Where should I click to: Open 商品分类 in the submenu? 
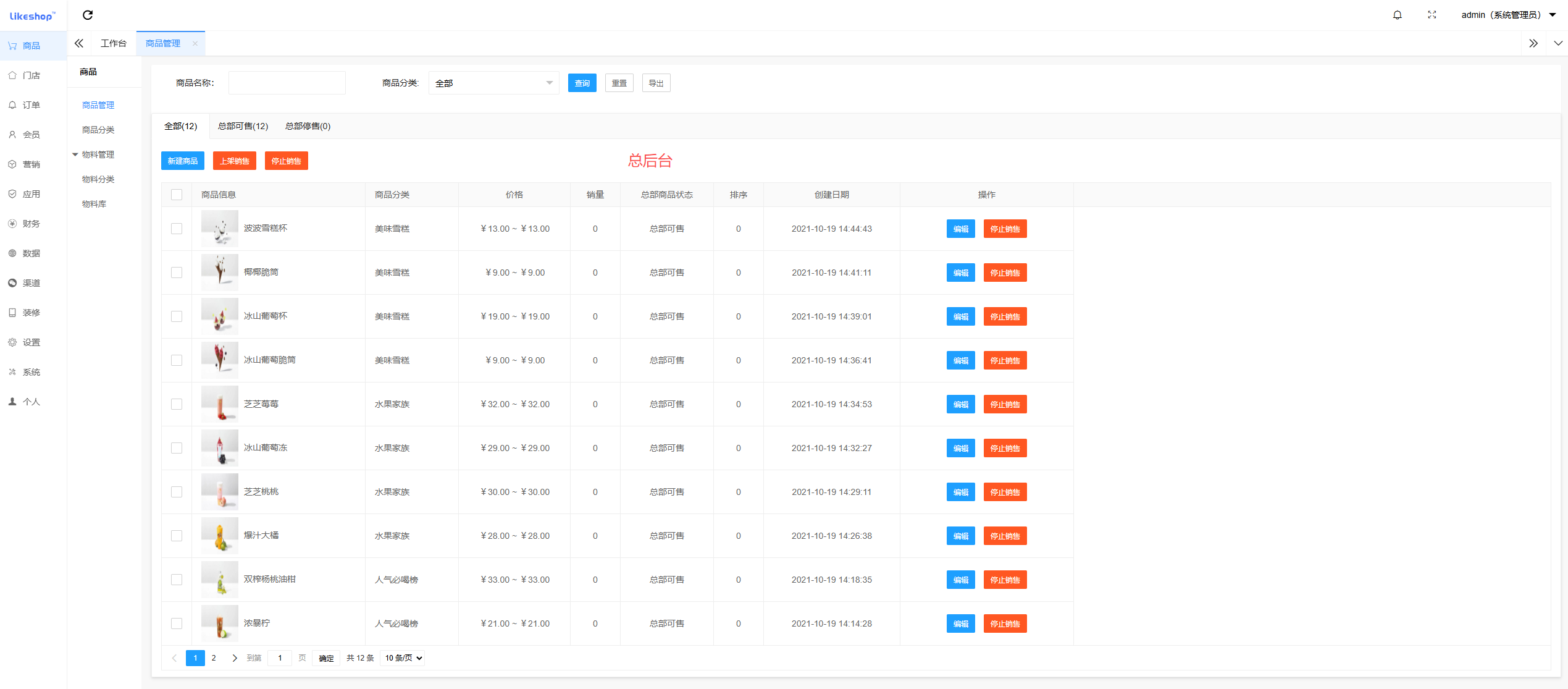(98, 130)
